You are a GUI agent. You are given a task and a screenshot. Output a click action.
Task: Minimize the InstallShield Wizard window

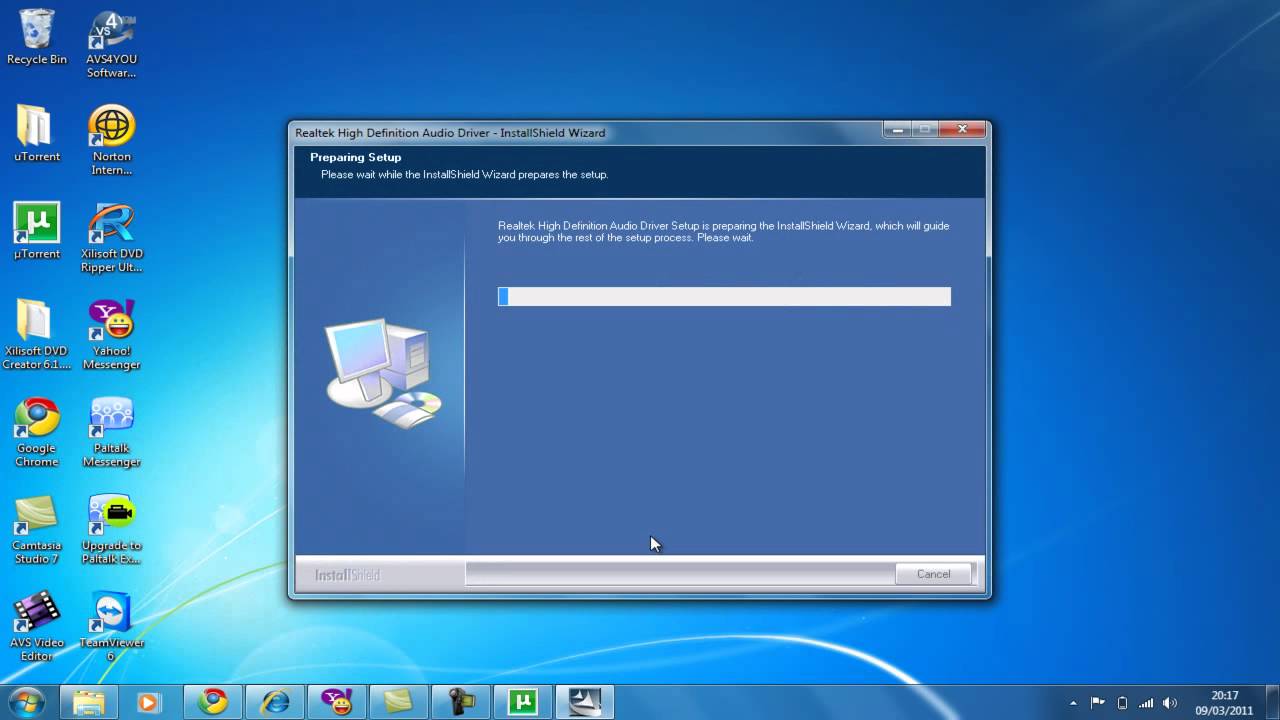point(897,130)
